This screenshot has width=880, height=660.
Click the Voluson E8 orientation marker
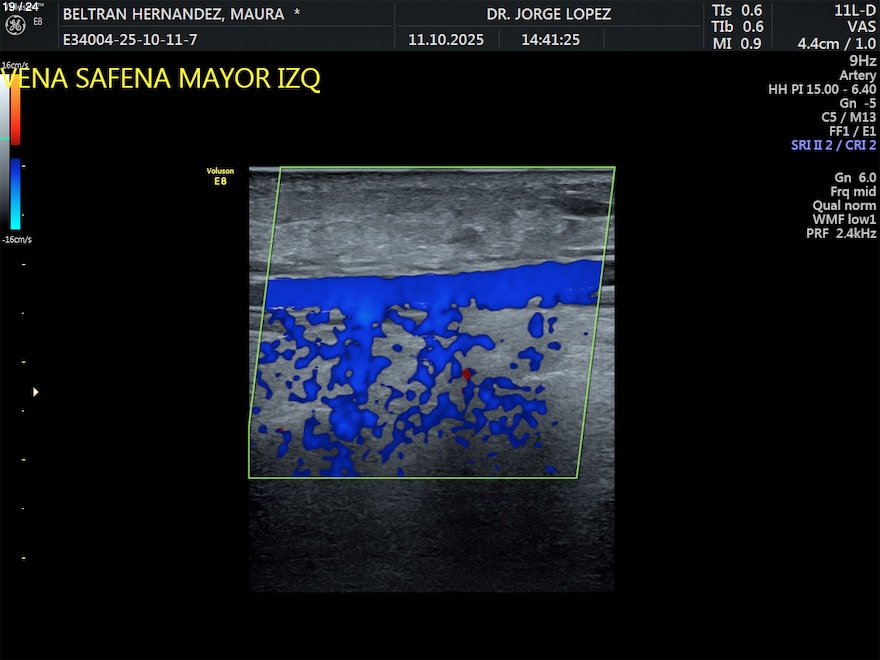pos(217,177)
